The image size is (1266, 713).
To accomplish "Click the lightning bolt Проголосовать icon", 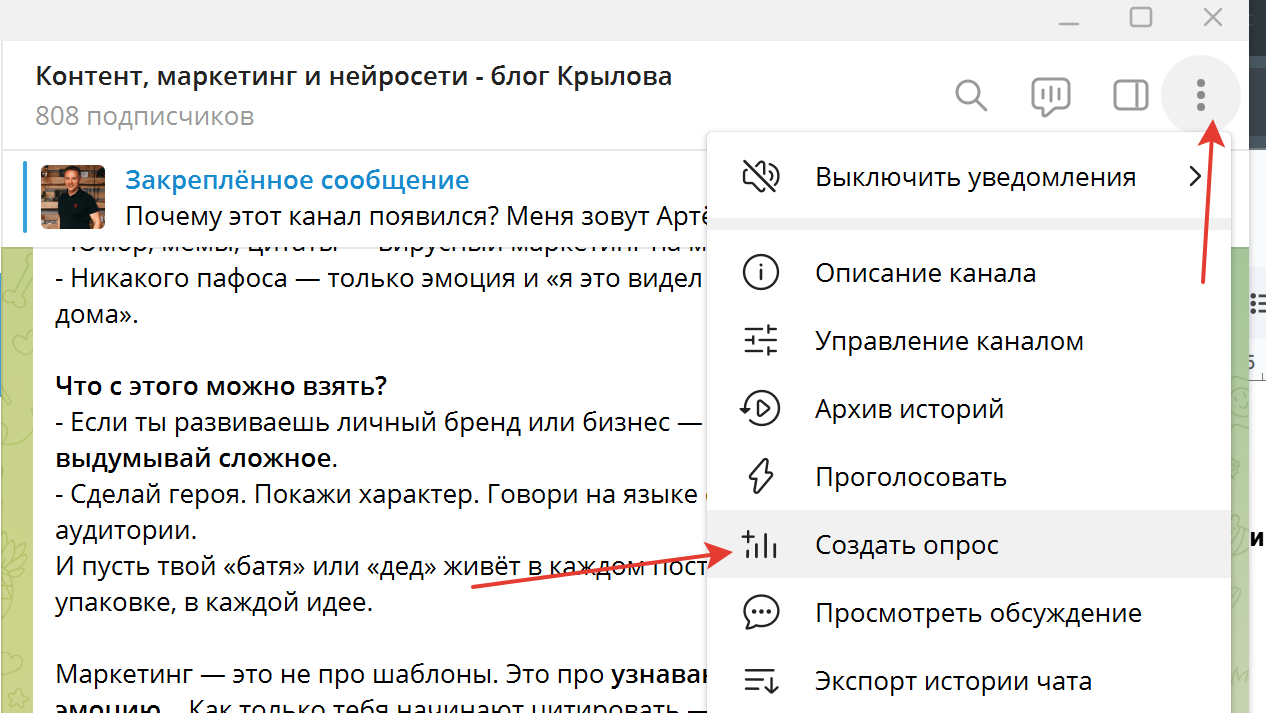I will [x=761, y=477].
